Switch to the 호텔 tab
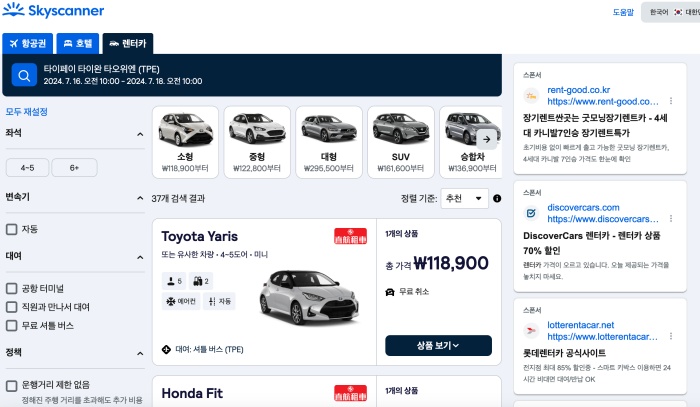 click(78, 43)
